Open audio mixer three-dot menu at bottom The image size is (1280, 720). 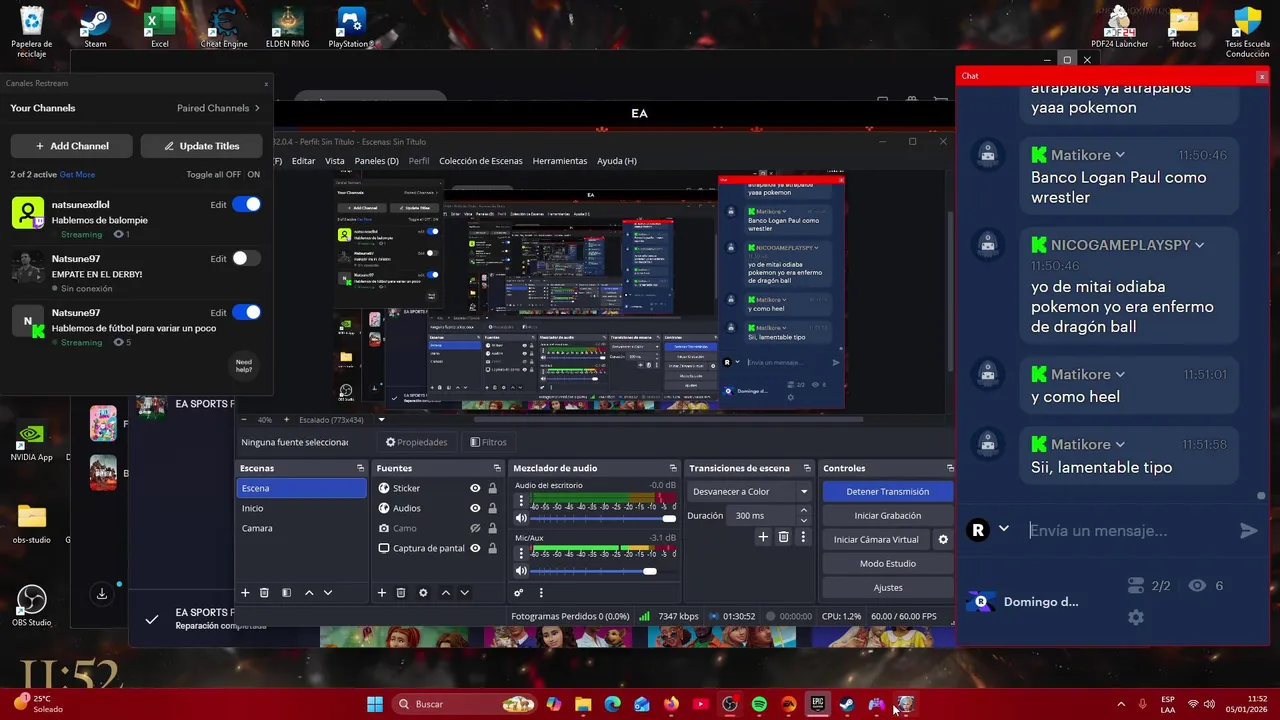coord(541,593)
